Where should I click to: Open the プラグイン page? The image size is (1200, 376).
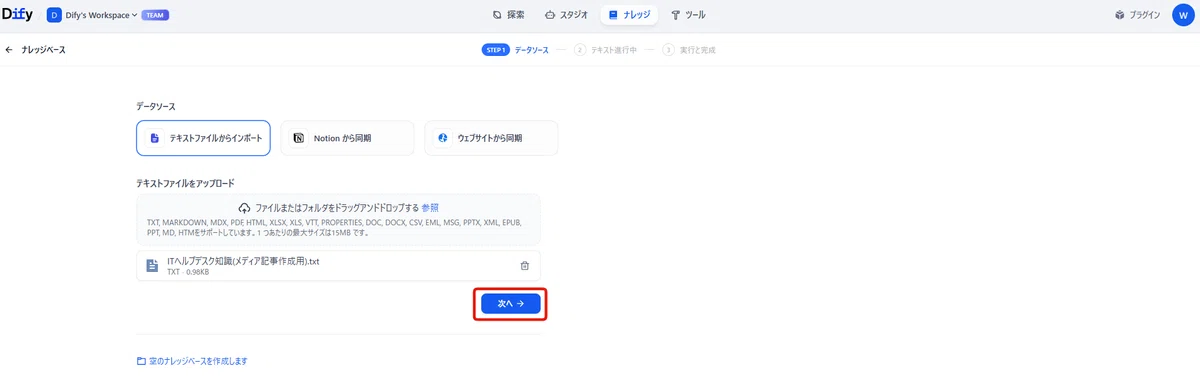pyautogui.click(x=1138, y=15)
